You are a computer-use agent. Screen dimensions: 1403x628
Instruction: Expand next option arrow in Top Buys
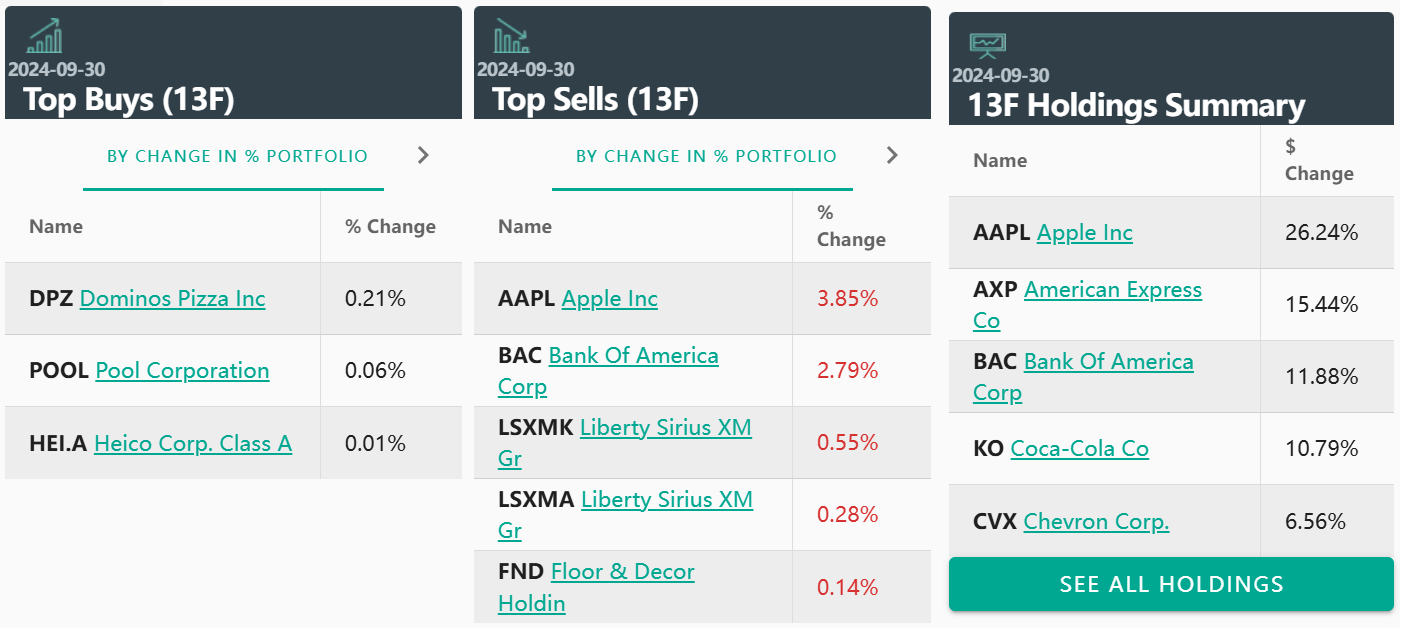423,155
